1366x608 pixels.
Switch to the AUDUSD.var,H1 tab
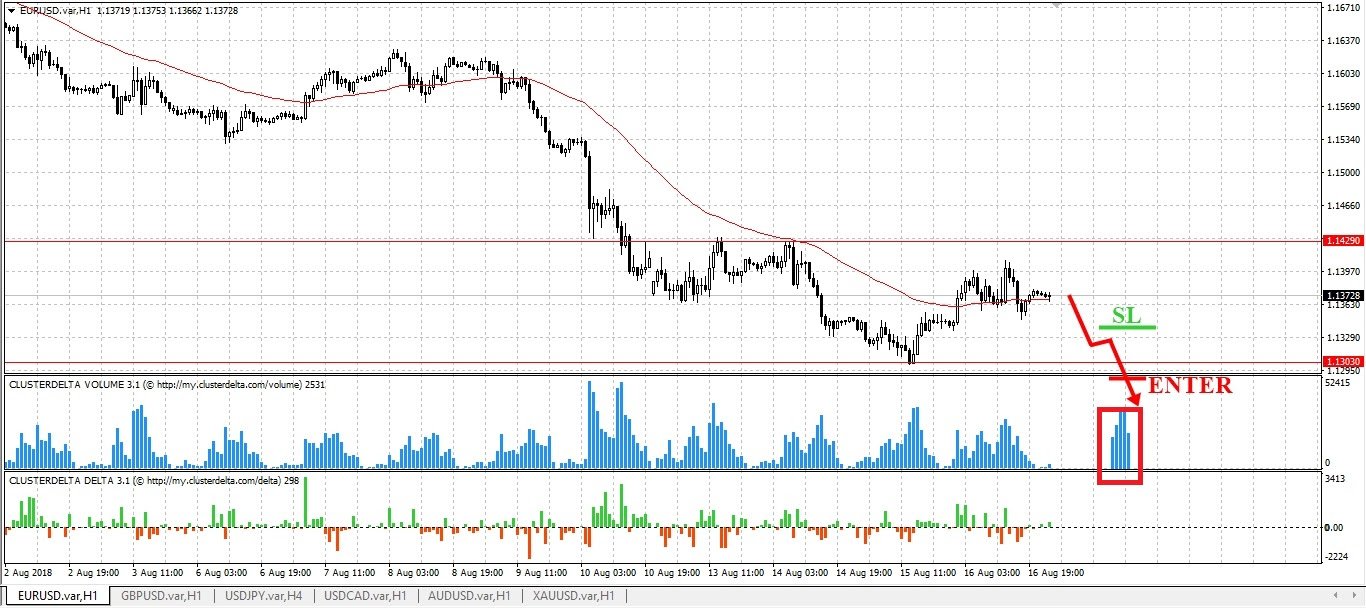coord(469,596)
